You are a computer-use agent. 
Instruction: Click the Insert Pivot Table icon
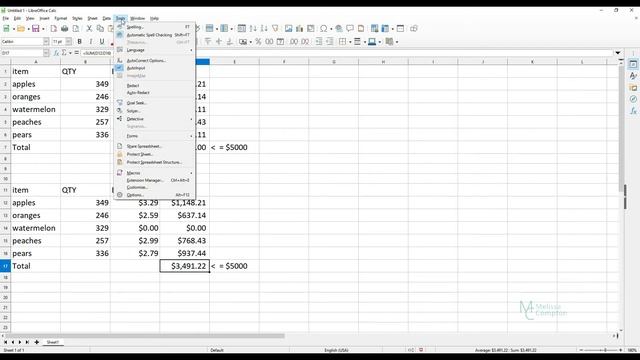tap(311, 29)
